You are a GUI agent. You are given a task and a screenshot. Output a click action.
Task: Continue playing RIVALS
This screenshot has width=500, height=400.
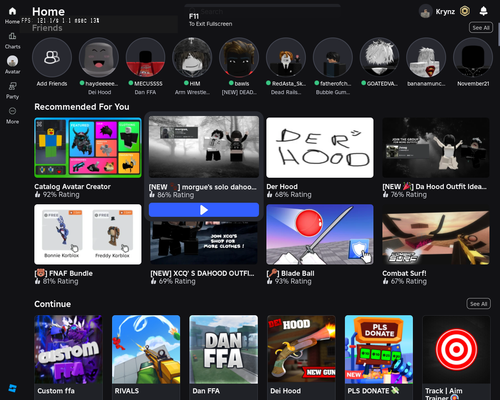146,349
